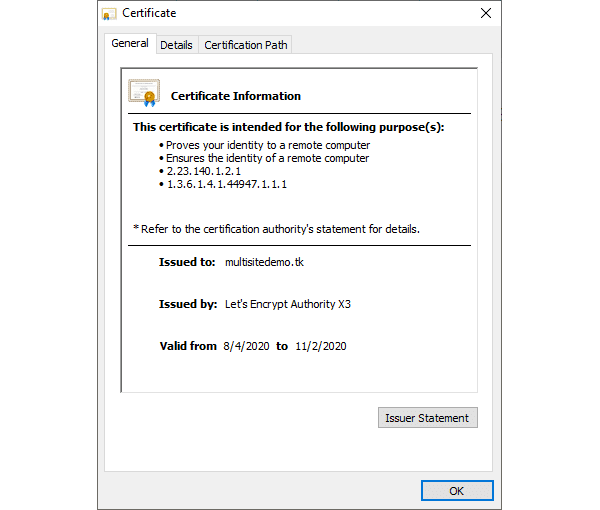
Task: Click the certificate ribbon seal image
Action: 144,93
